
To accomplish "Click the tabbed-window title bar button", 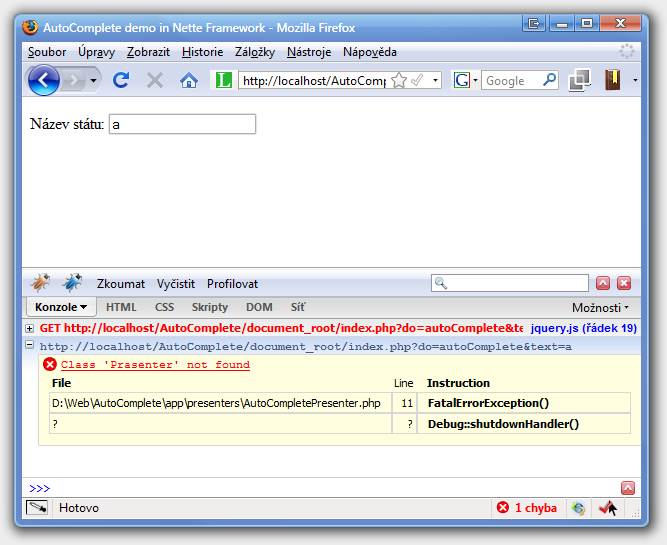I will pyautogui.click(x=534, y=23).
